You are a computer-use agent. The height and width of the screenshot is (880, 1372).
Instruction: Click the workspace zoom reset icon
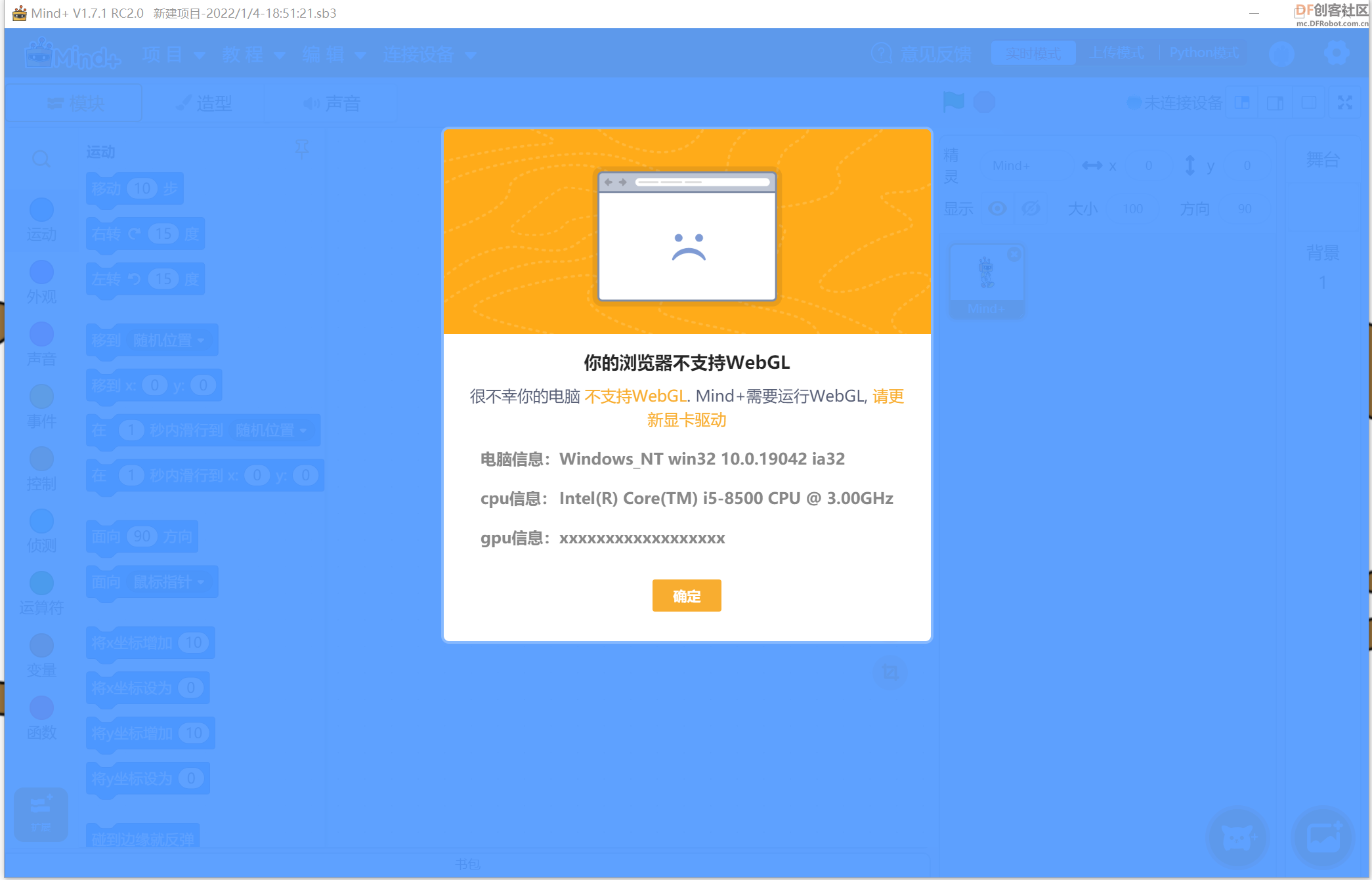[891, 671]
